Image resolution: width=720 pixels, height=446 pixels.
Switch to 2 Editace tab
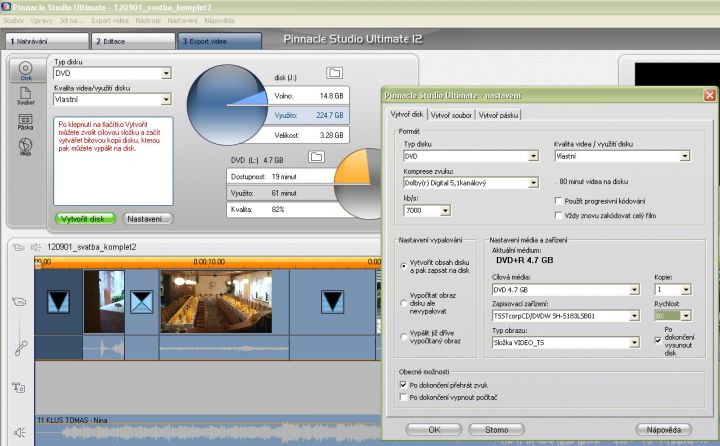point(133,41)
